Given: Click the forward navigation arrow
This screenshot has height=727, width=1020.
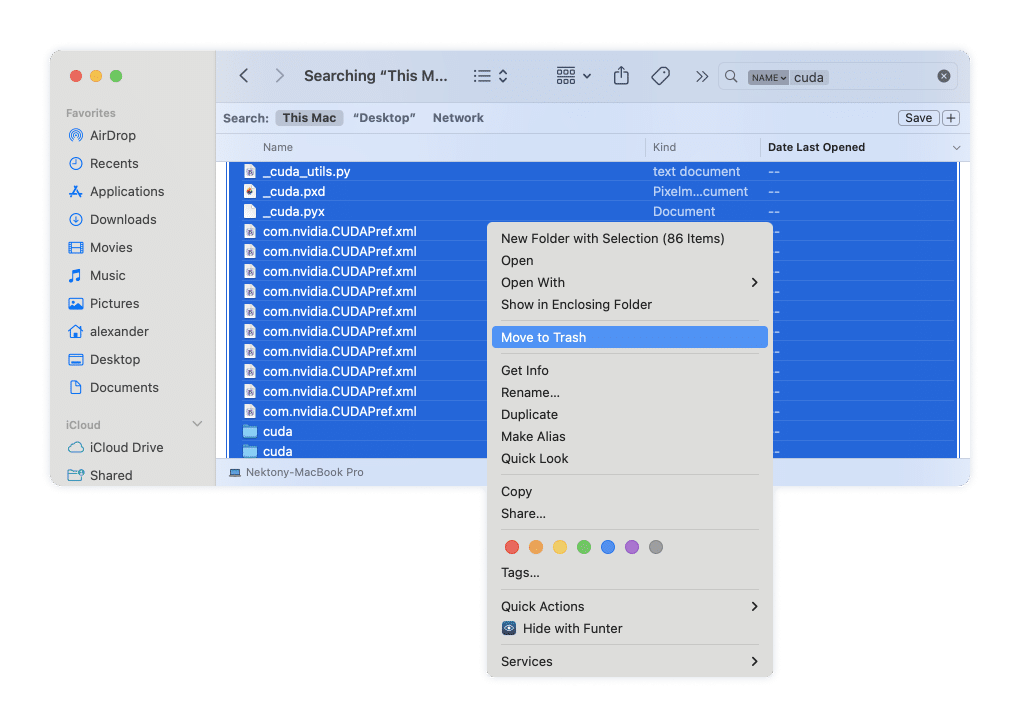Looking at the screenshot, I should (280, 76).
